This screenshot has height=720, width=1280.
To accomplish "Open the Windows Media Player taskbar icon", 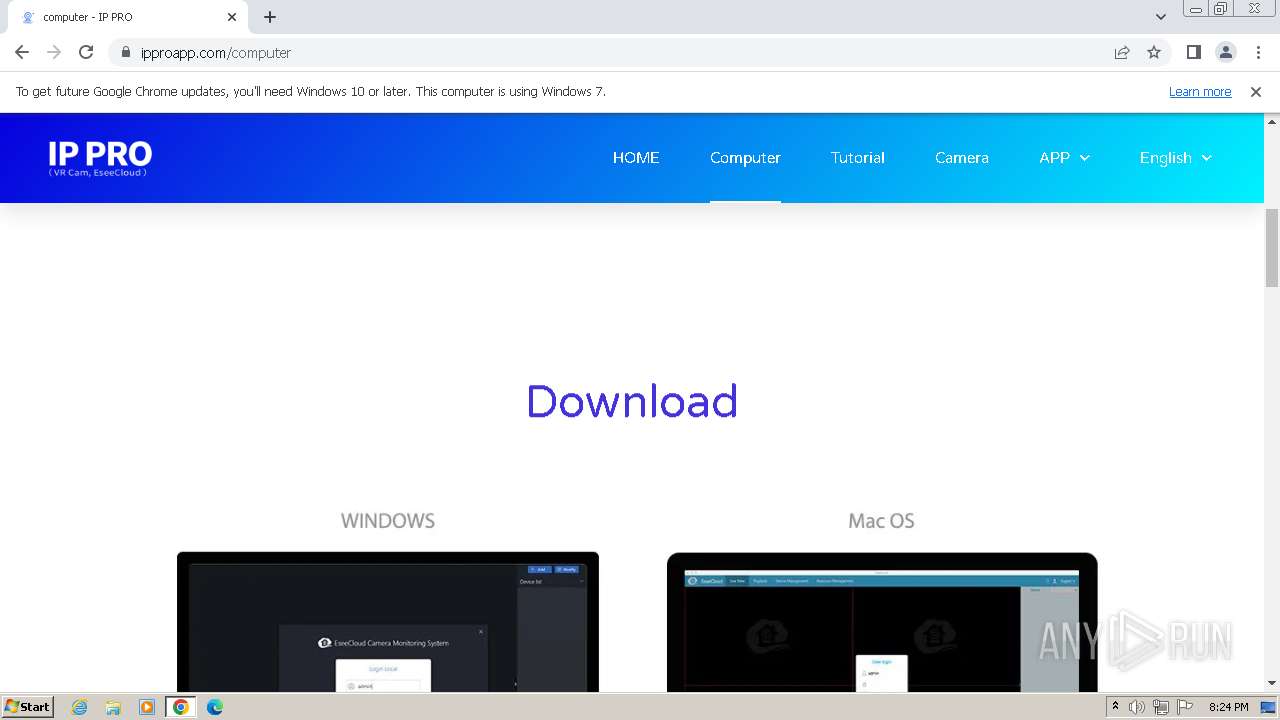I will coord(147,707).
